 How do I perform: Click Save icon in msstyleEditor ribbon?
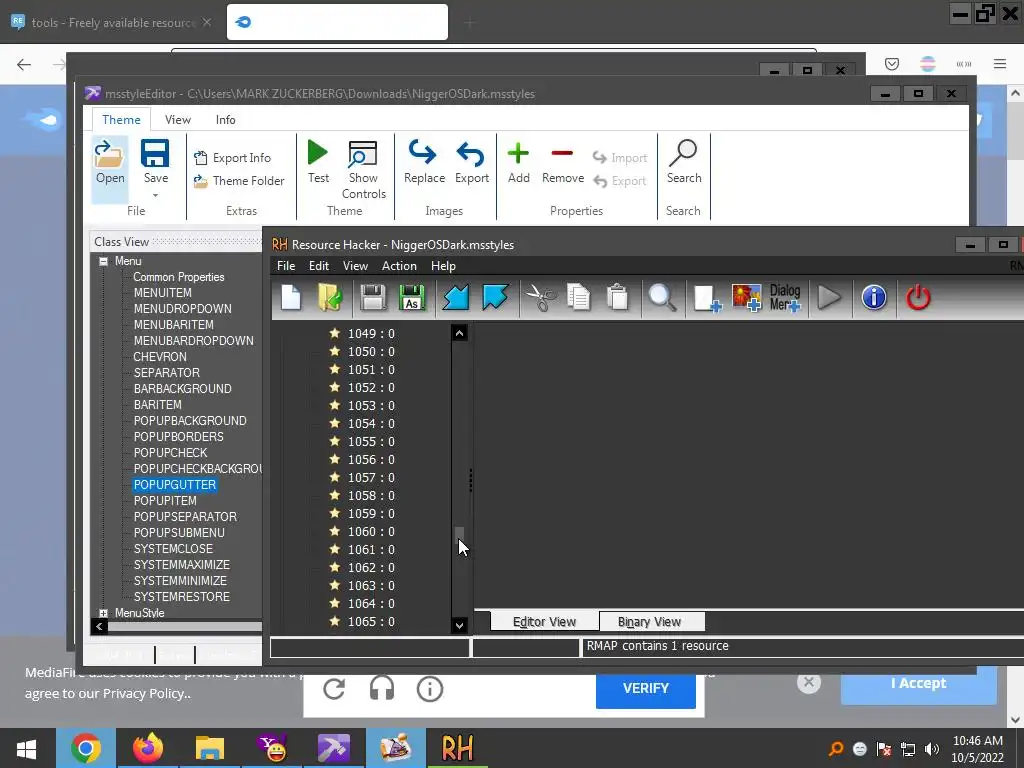(x=155, y=154)
